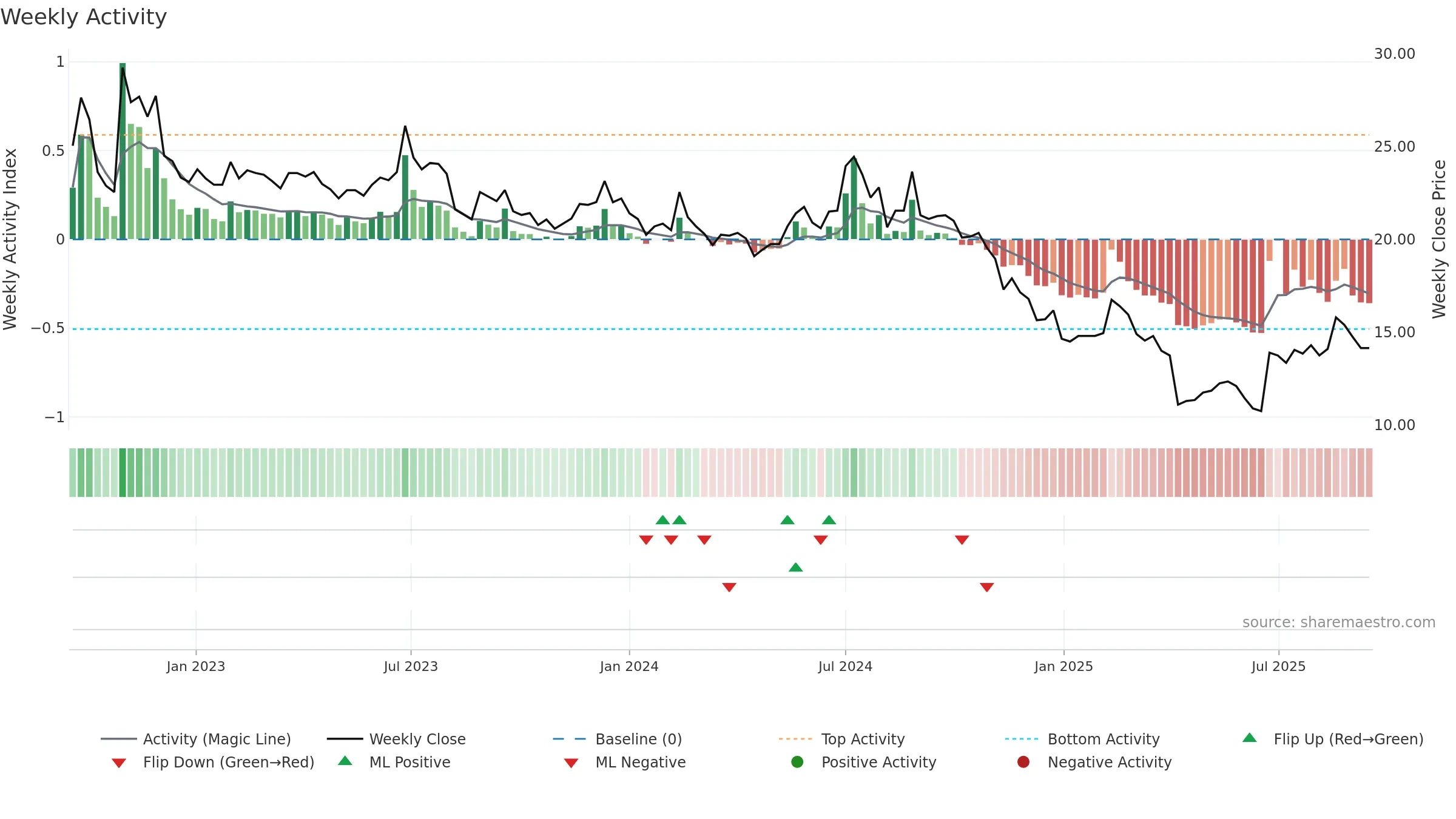
Task: Toggle Top Activity legend entry
Action: [841, 739]
